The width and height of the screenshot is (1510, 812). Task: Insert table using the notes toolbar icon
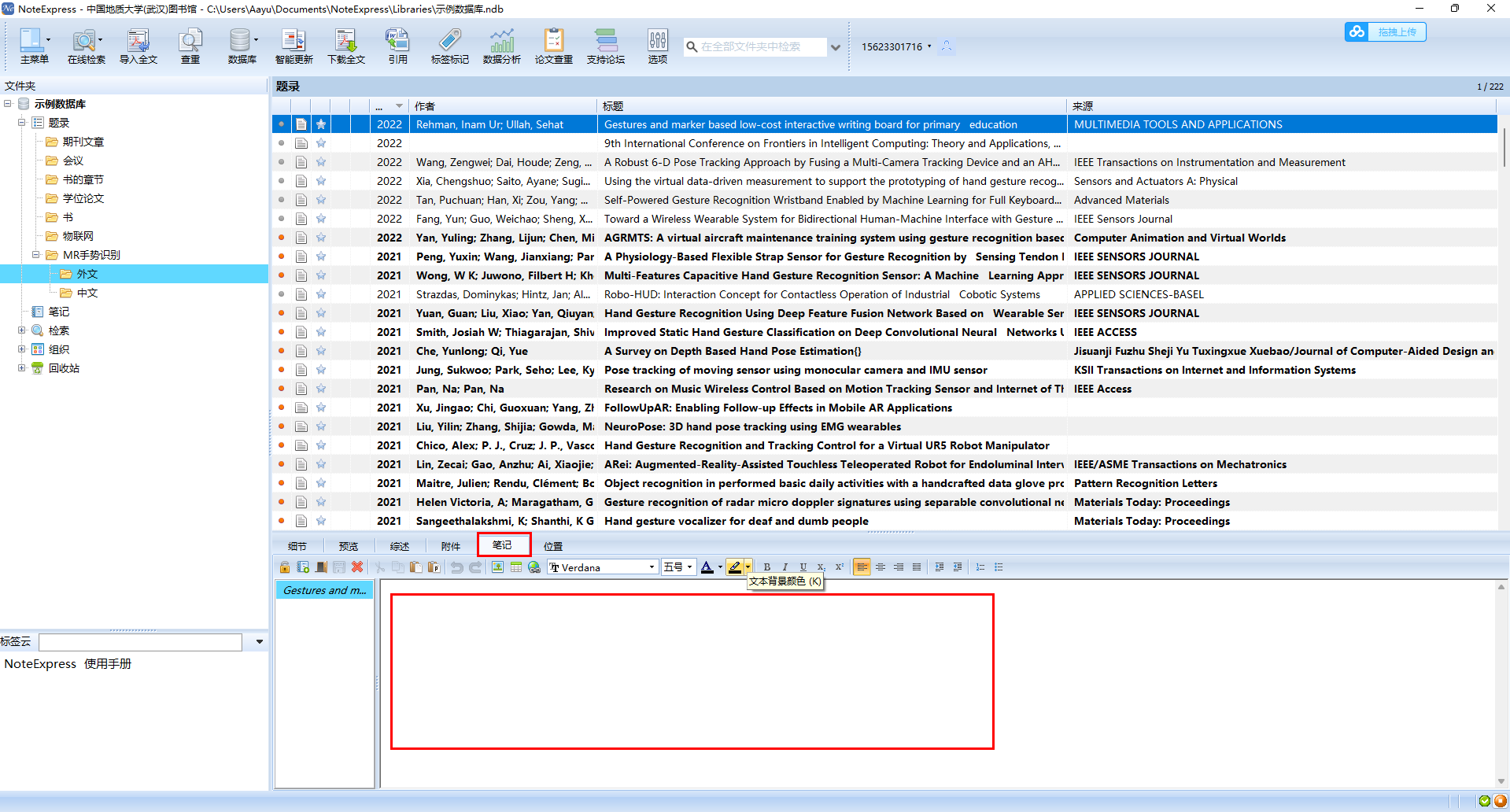[x=516, y=567]
